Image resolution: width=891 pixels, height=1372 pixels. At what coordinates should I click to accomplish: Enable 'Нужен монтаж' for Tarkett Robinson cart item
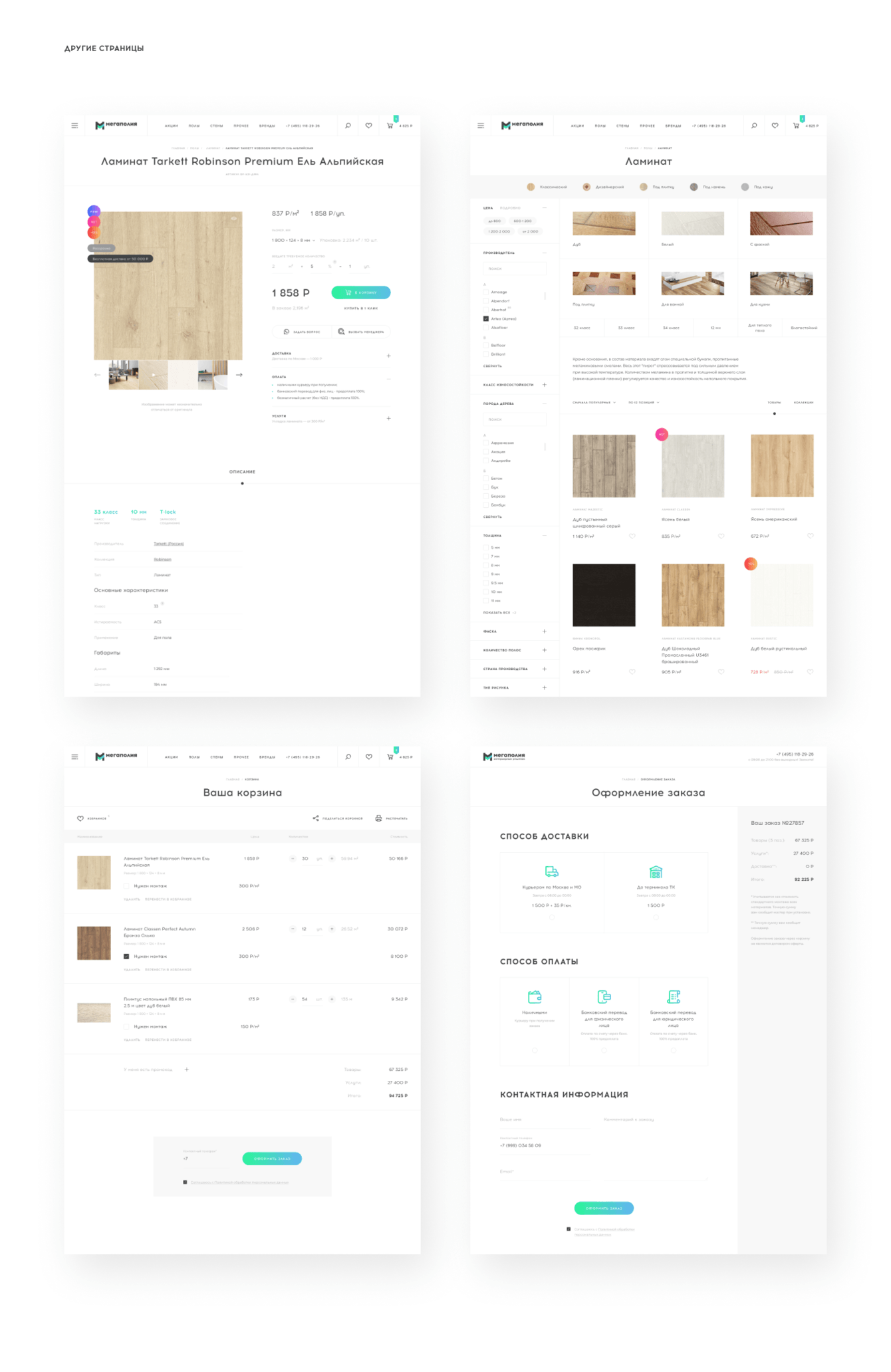(126, 886)
